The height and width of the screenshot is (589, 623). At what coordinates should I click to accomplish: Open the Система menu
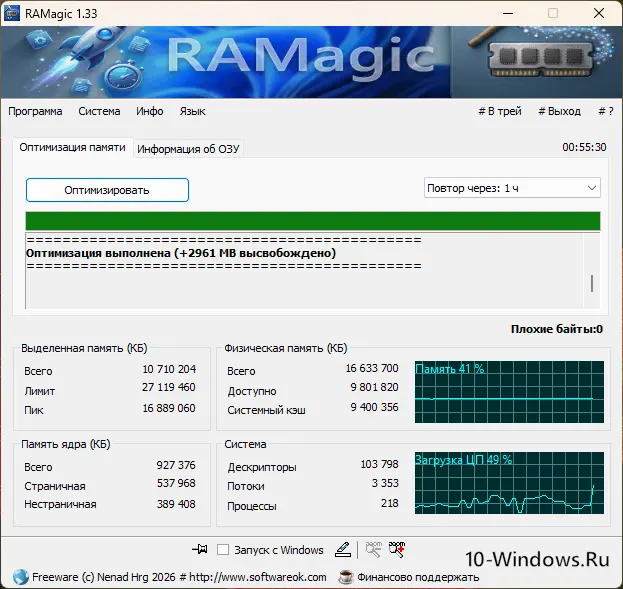point(99,111)
